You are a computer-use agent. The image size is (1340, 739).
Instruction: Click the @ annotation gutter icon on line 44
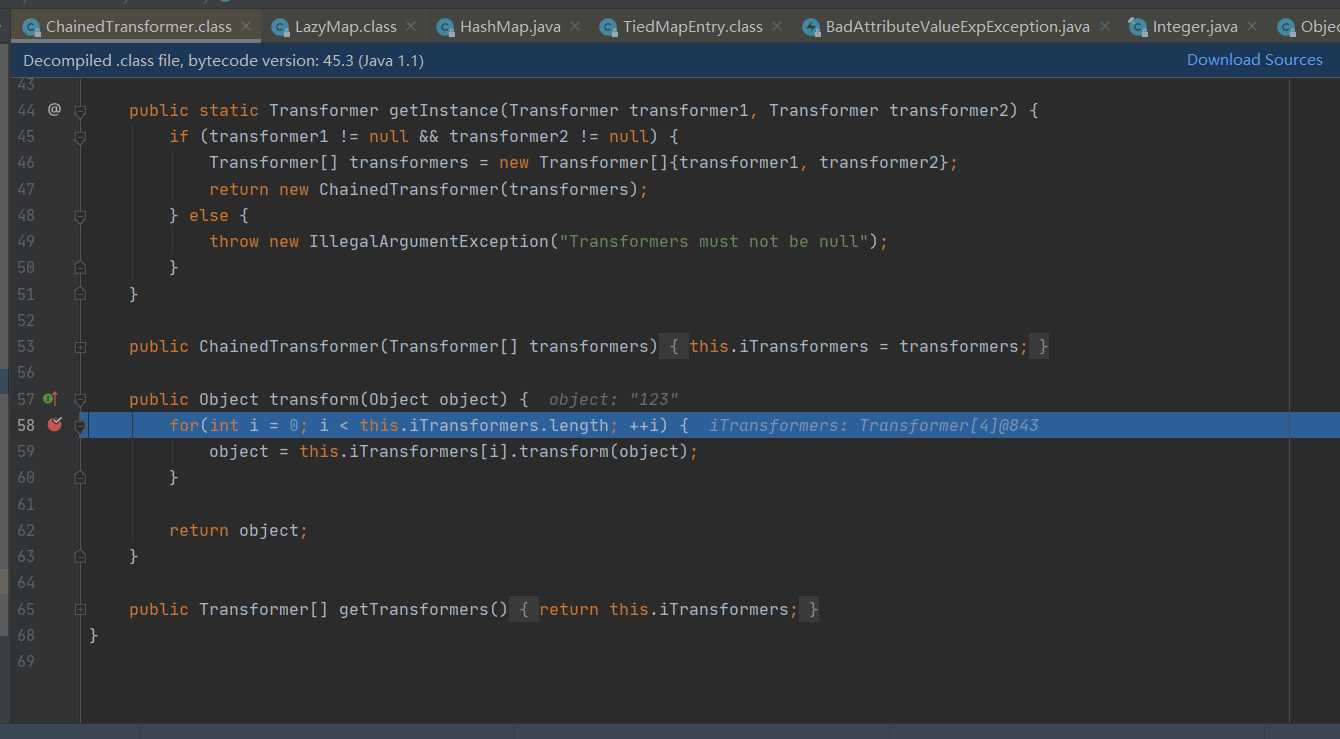54,110
